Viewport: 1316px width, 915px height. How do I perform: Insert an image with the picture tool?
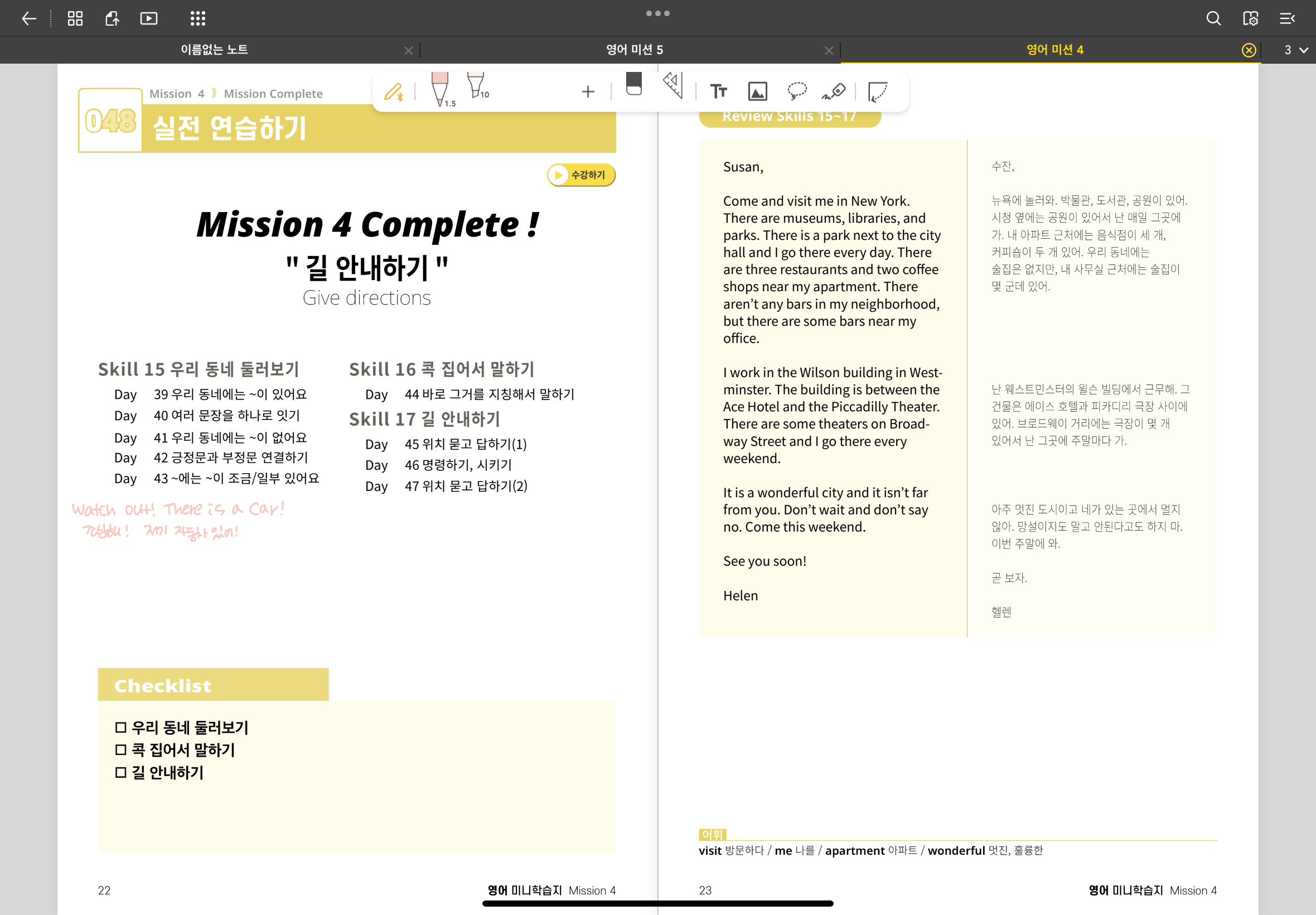point(757,91)
